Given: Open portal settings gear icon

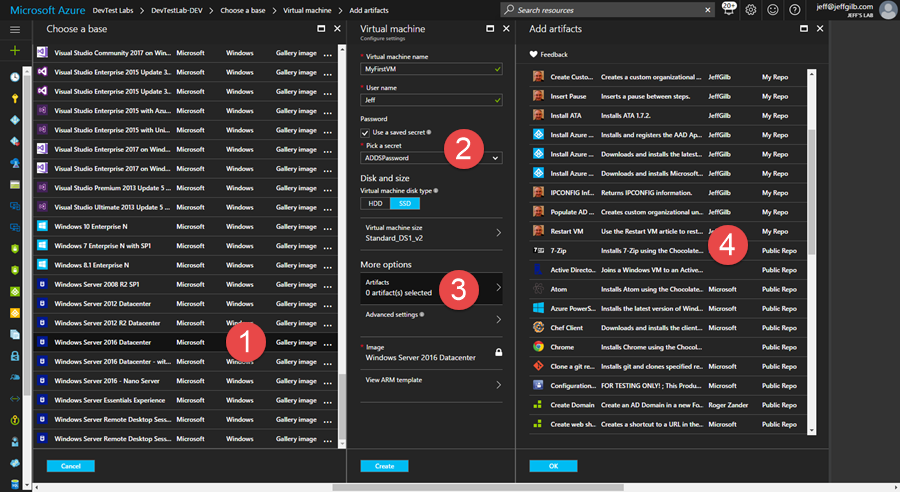Looking at the screenshot, I should pos(751,10).
